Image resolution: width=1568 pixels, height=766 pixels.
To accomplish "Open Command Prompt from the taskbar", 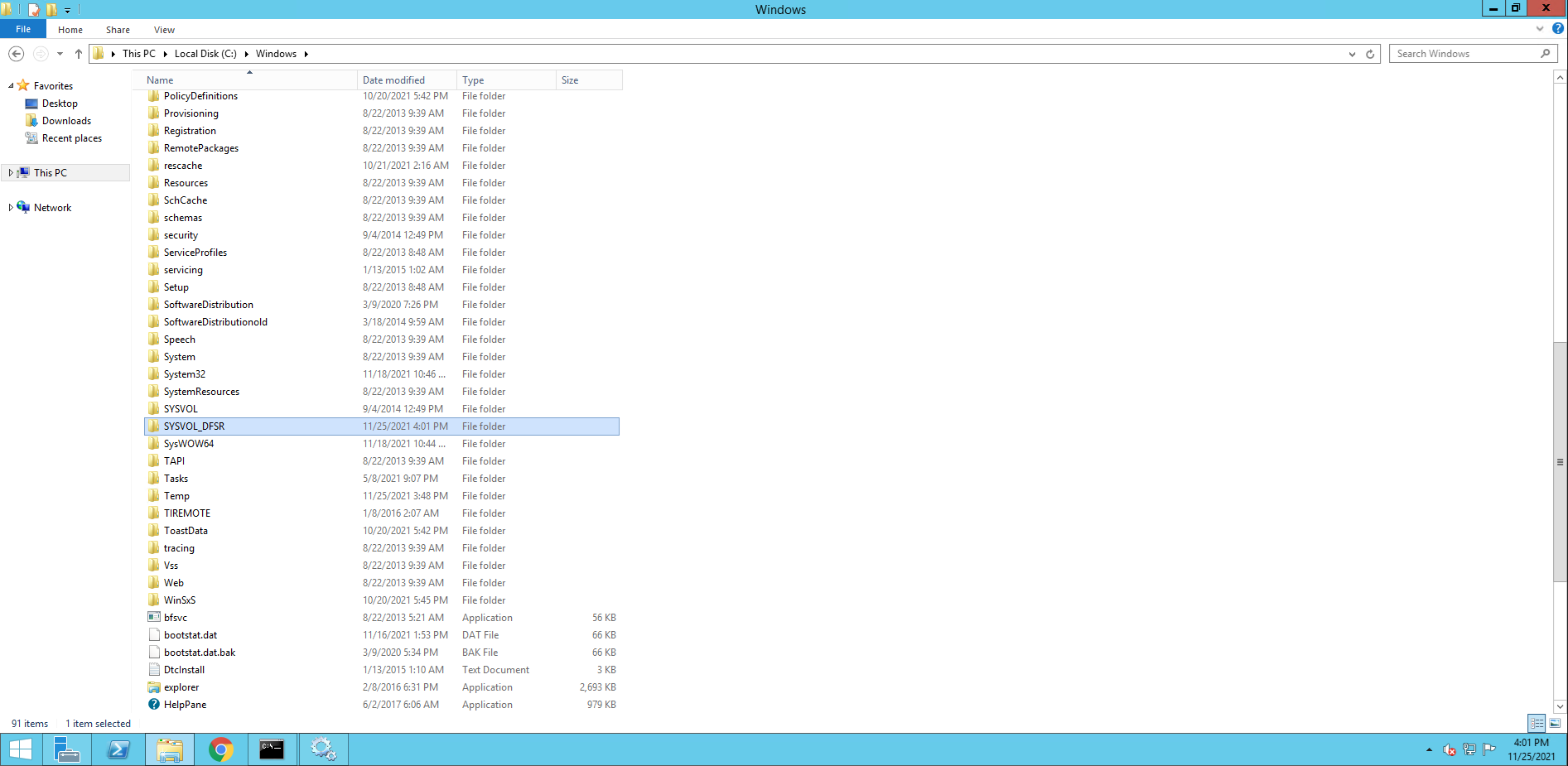I will tap(272, 749).
